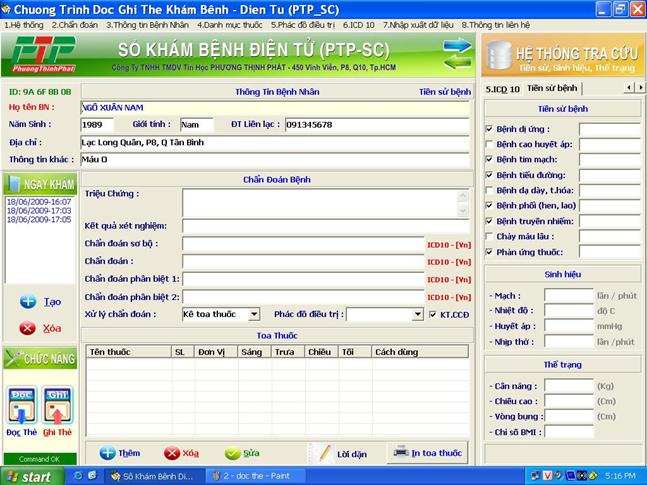Click the Triệu Chứng scrollbar

(462, 204)
